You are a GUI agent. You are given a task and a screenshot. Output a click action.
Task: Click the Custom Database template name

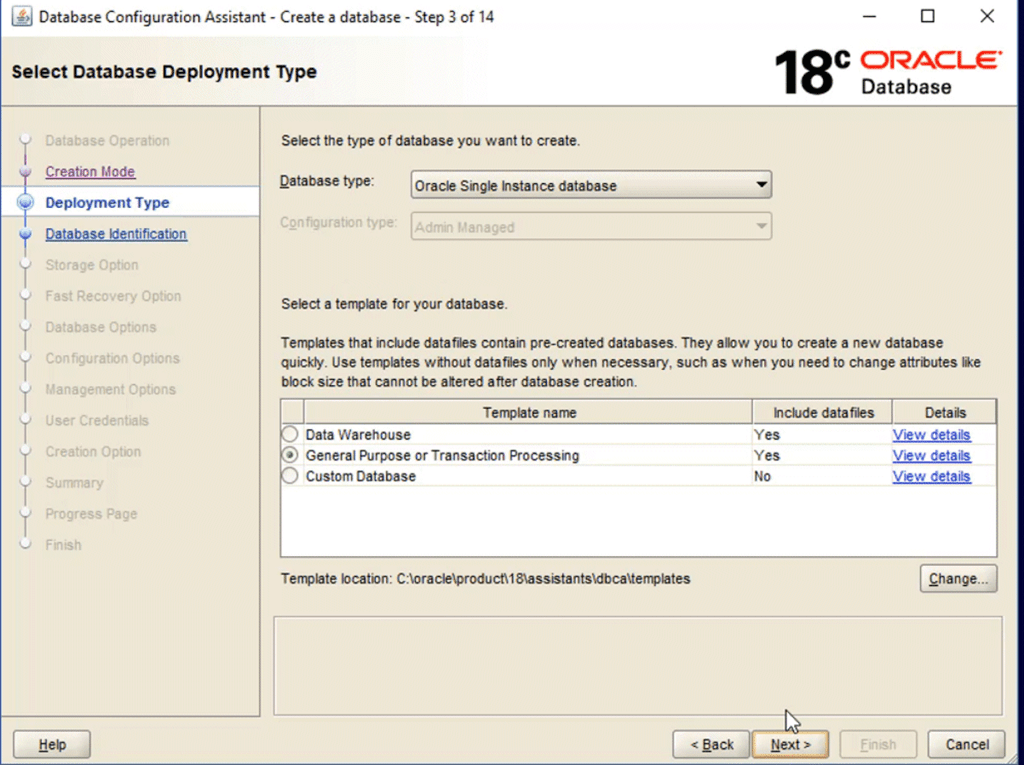coord(360,476)
